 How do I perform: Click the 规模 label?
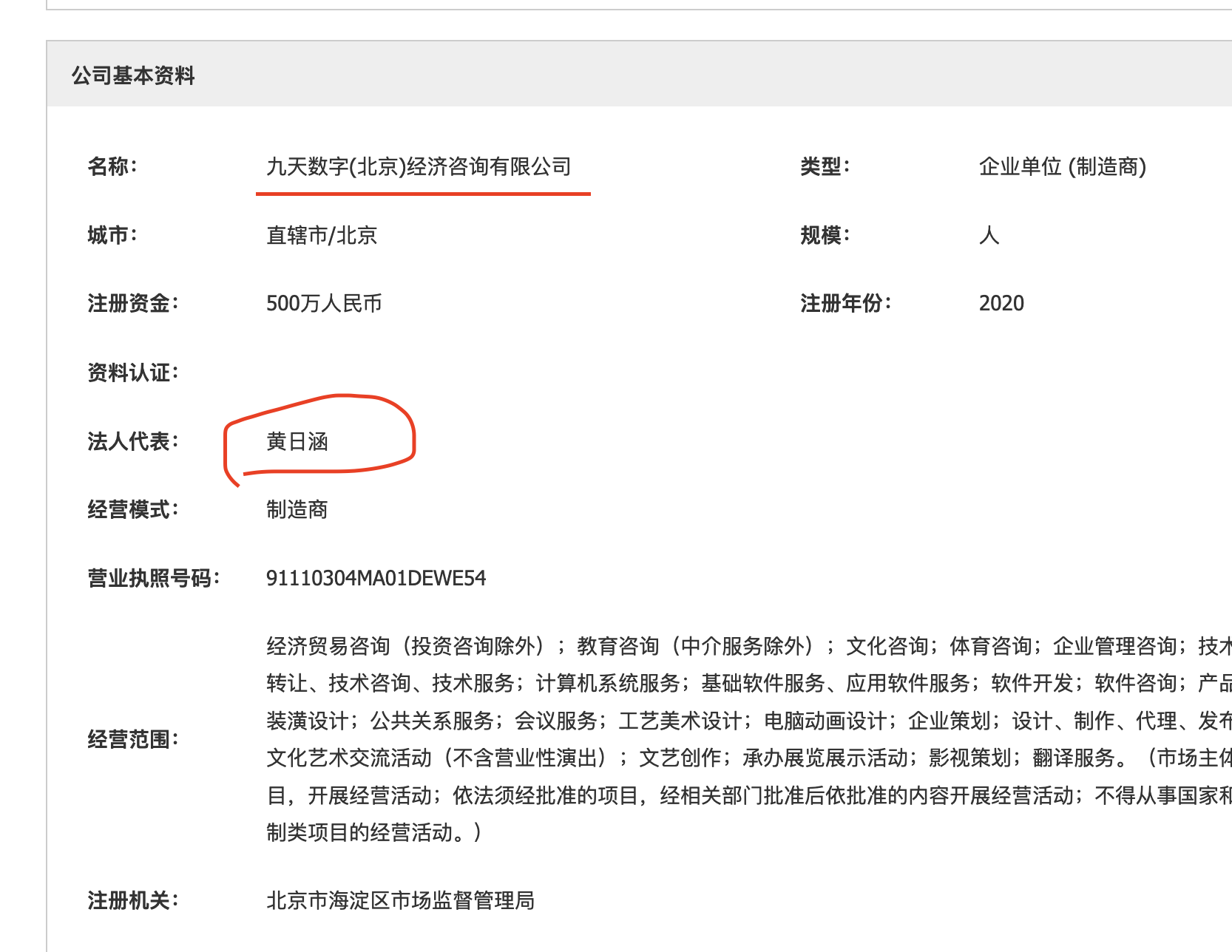[825, 235]
